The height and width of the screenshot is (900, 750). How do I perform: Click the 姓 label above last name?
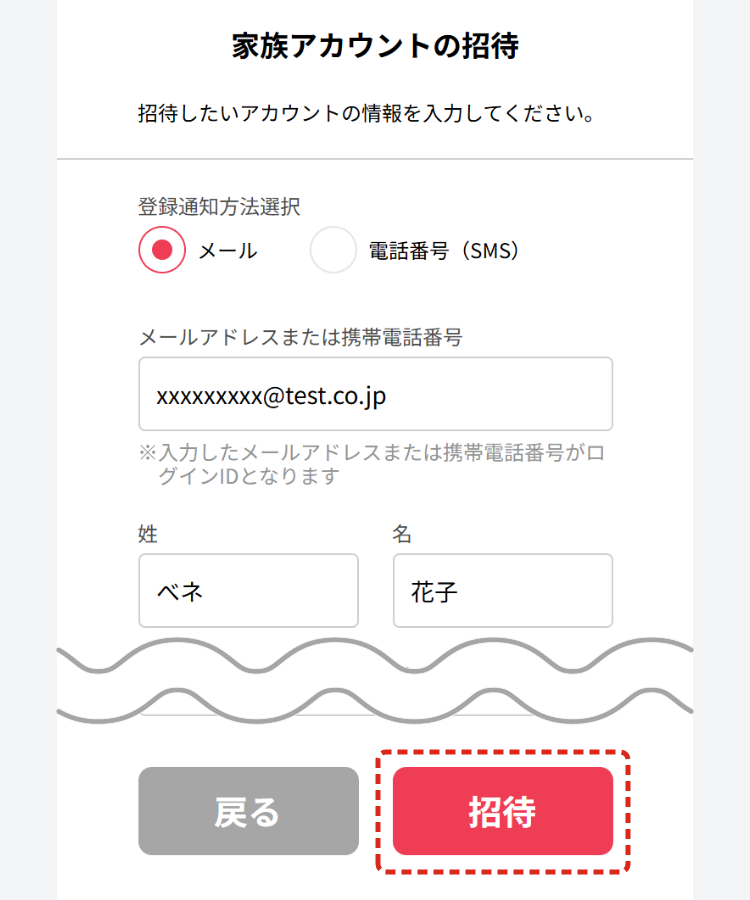click(148, 535)
